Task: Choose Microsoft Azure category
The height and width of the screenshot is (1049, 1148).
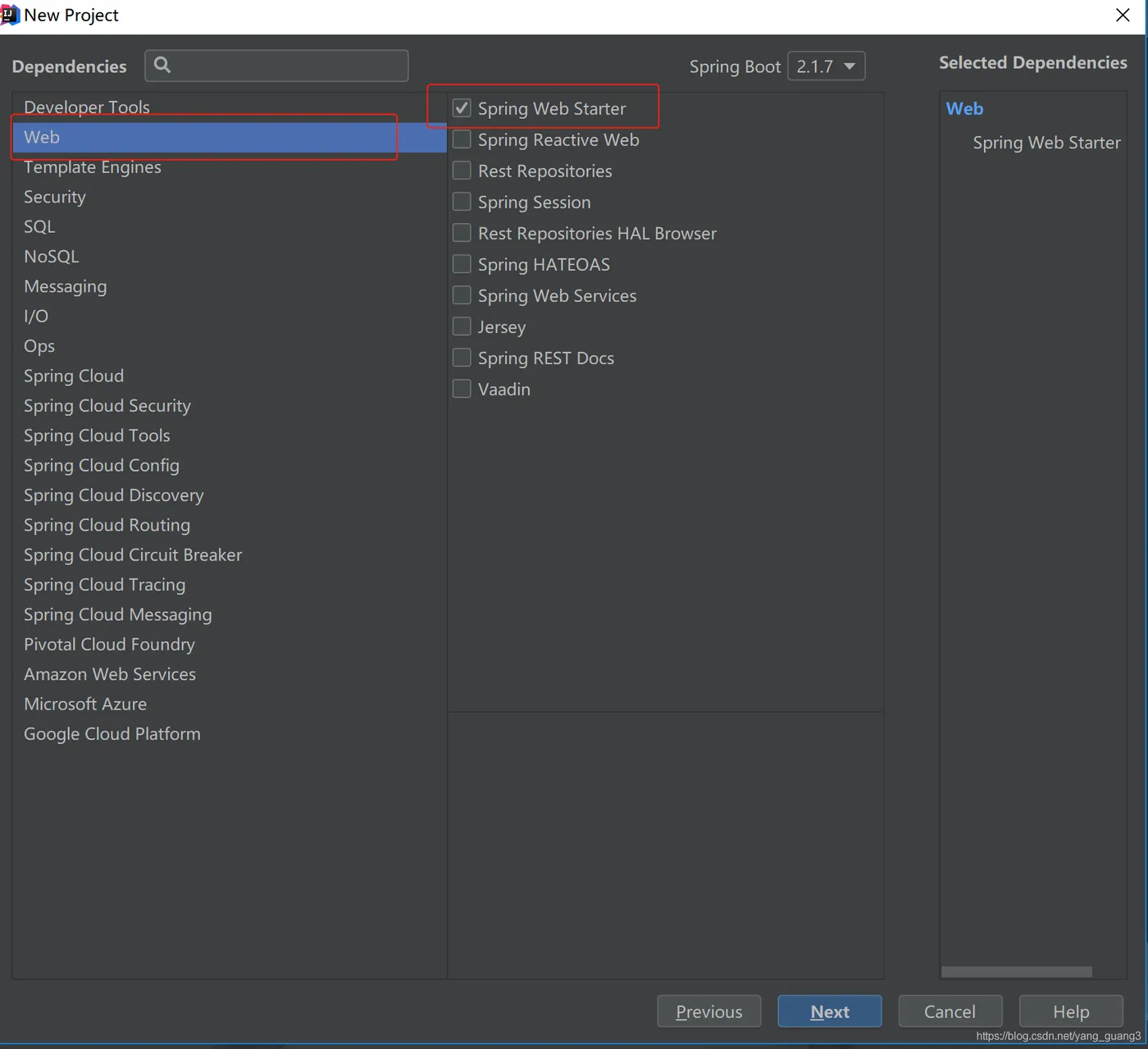Action: point(230,704)
